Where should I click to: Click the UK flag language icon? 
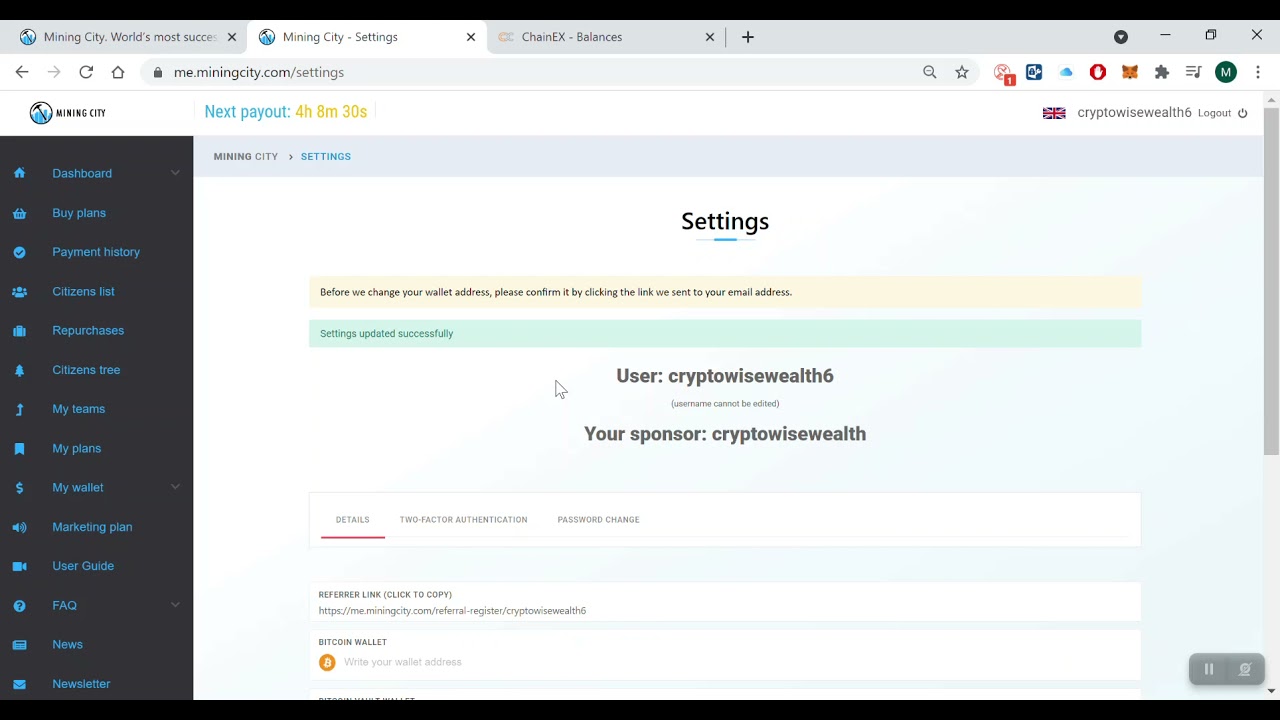point(1054,113)
